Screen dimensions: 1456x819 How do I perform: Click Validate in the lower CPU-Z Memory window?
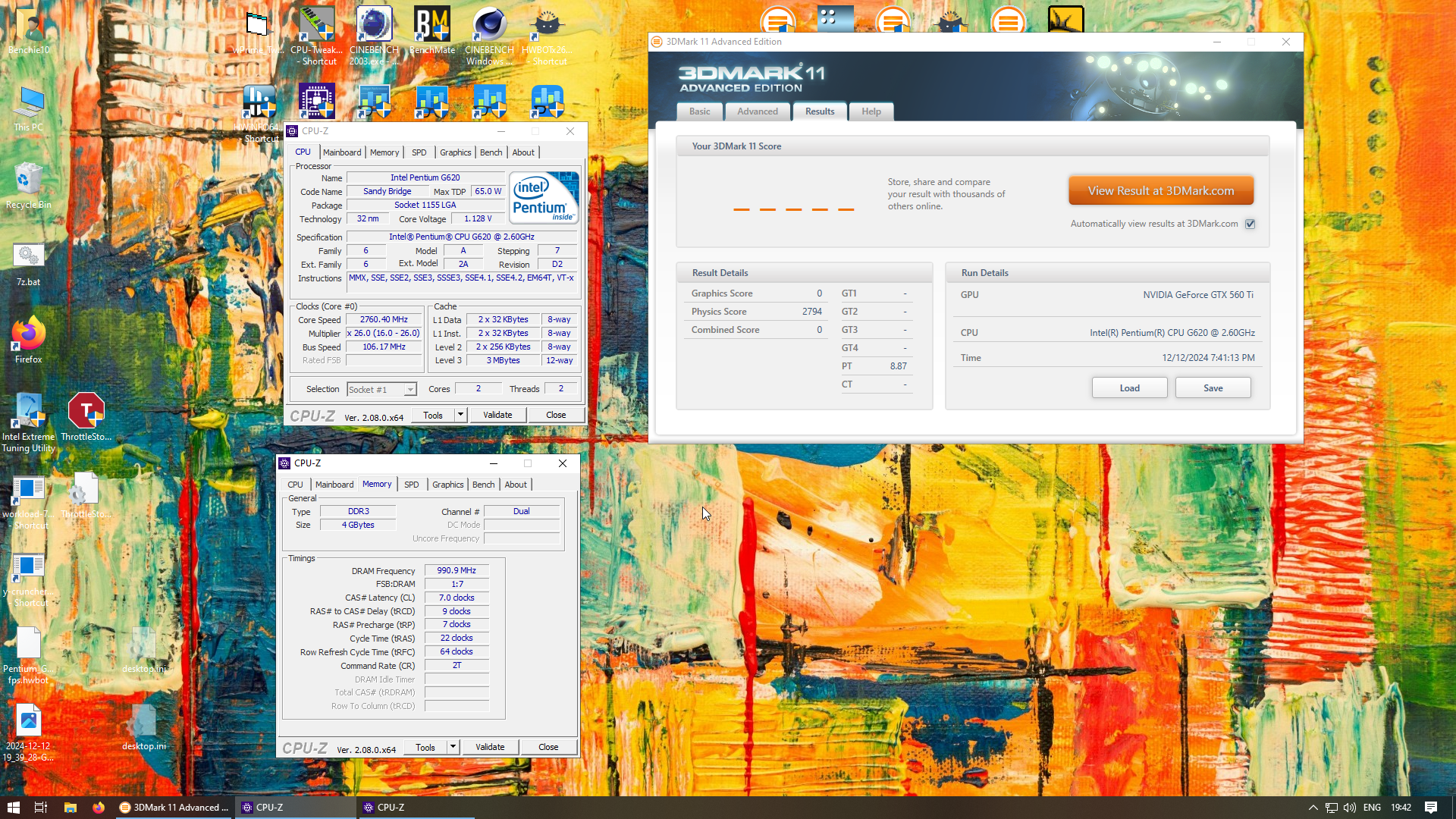pyautogui.click(x=490, y=747)
